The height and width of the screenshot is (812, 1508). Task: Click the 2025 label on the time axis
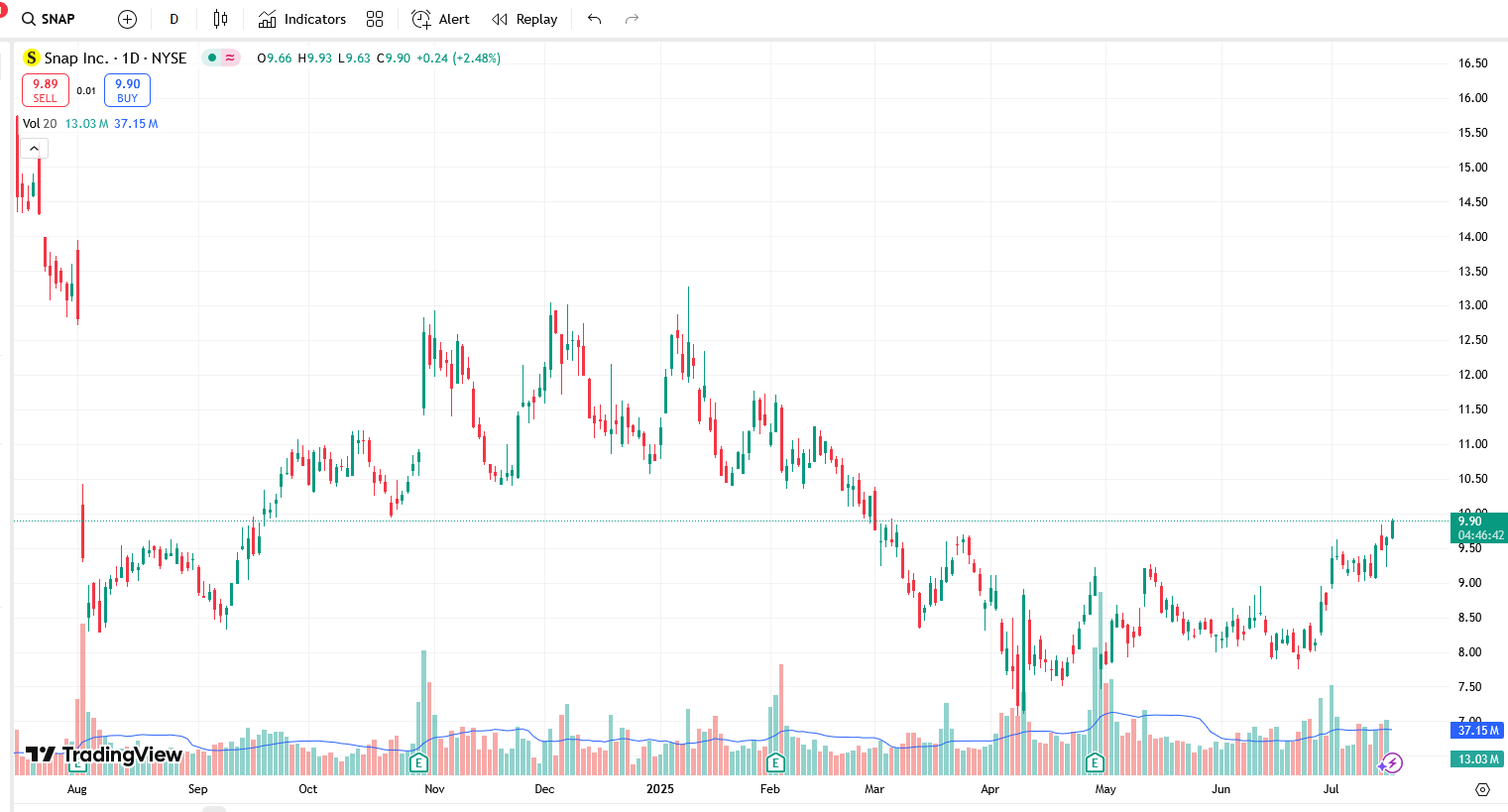[x=659, y=789]
